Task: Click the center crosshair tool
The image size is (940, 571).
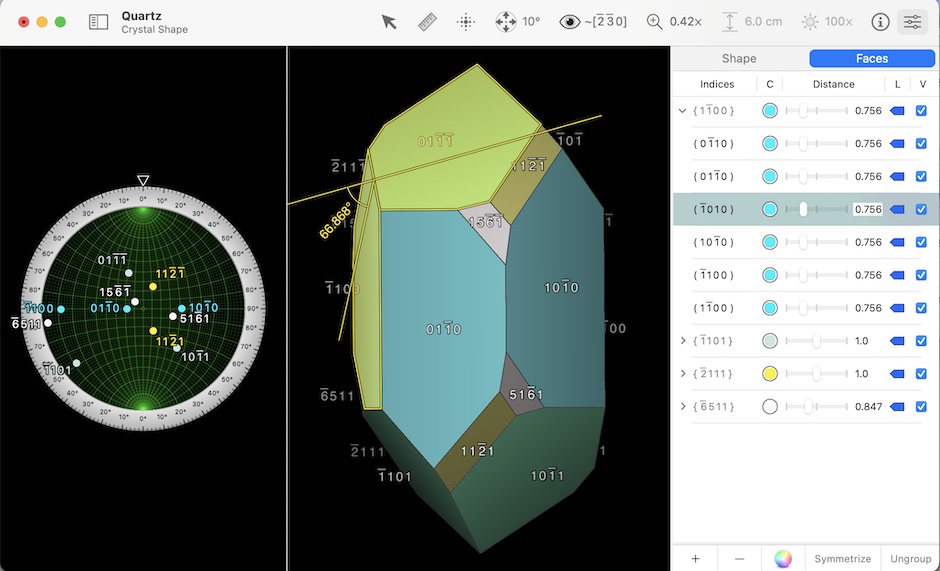Action: pyautogui.click(x=465, y=21)
